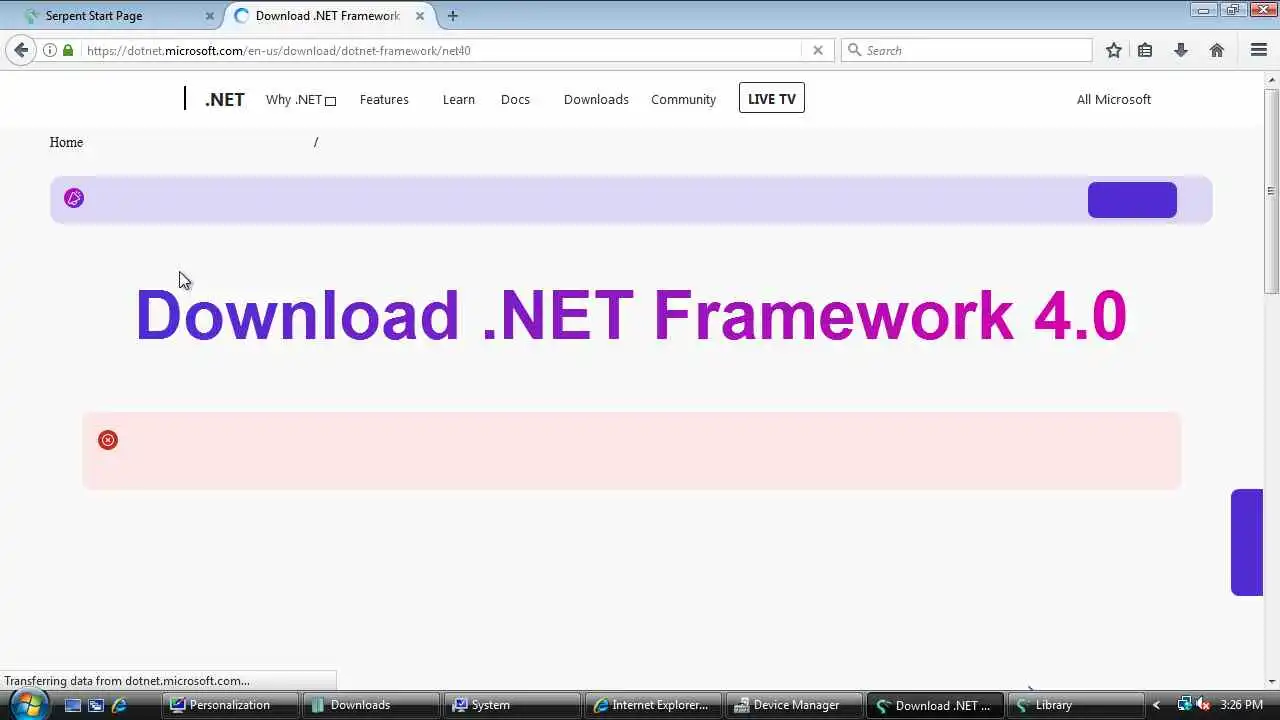Click the search magnifier icon

[854, 50]
